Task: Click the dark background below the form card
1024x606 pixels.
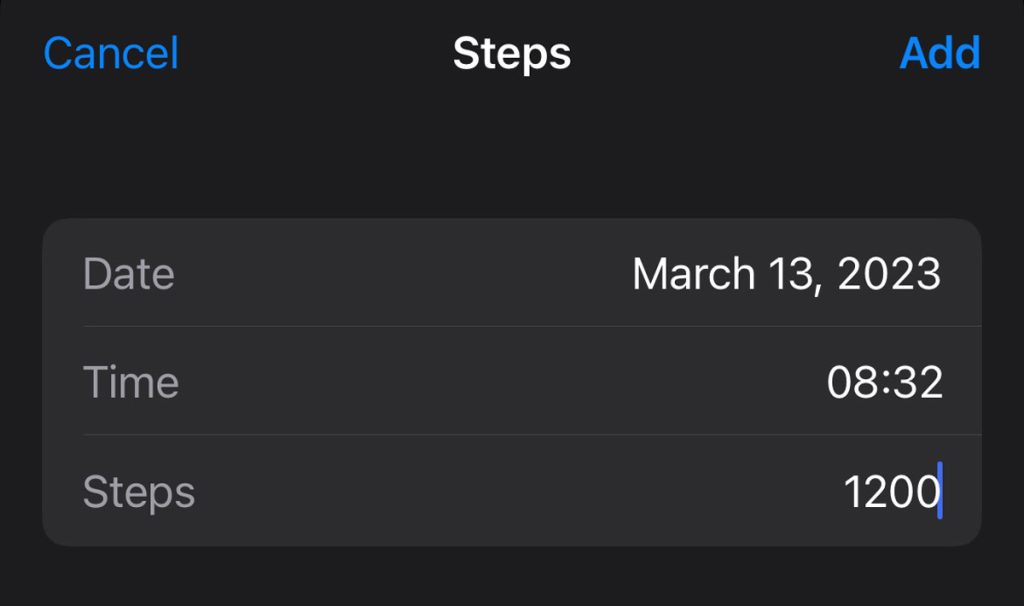Action: pos(511,578)
